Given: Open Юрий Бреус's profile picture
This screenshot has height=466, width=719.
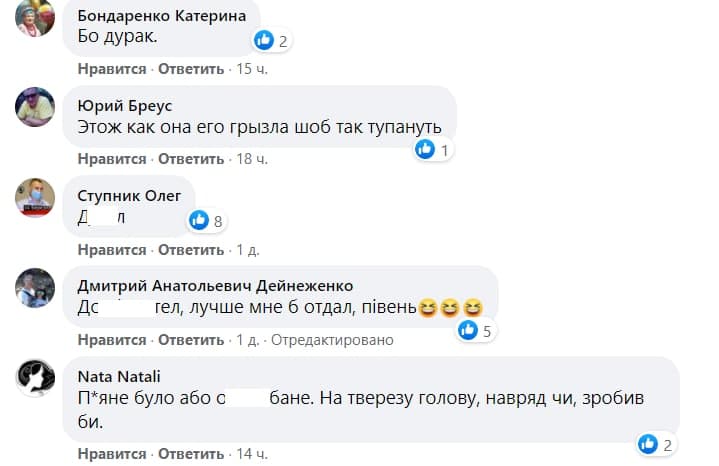Looking at the screenshot, I should [35, 106].
